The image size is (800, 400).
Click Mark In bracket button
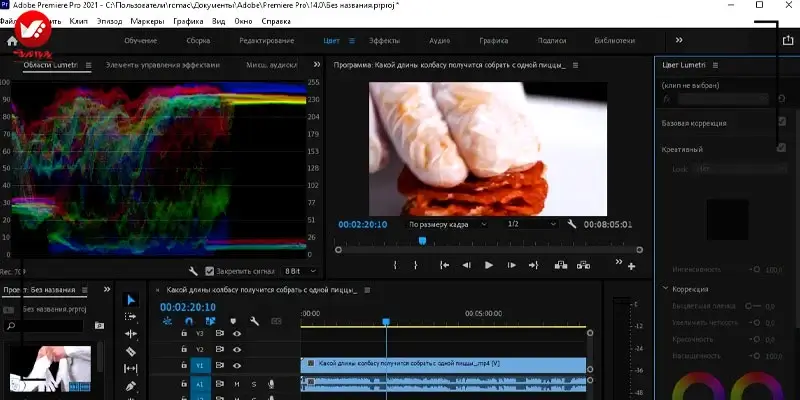coord(395,265)
